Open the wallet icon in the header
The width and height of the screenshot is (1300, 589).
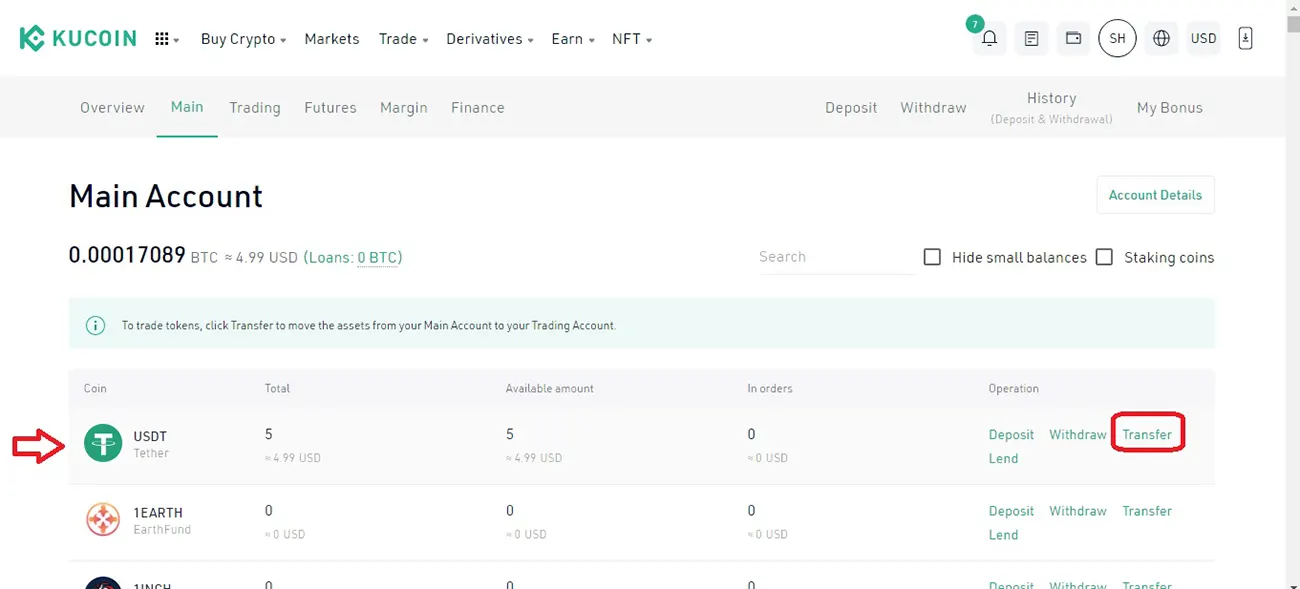[1073, 38]
